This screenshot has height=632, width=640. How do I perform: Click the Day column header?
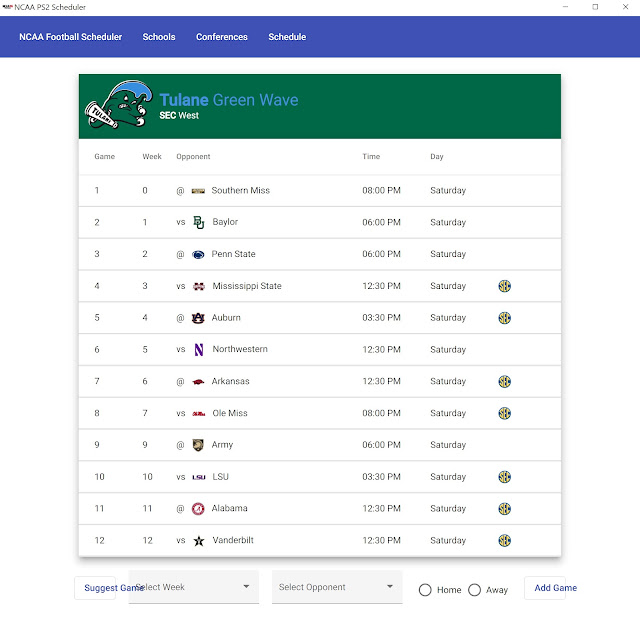437,157
